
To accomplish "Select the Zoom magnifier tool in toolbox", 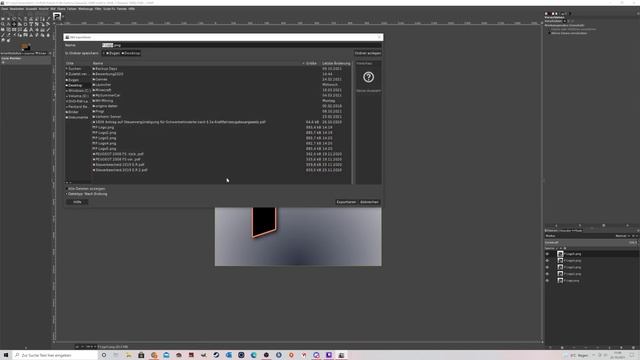I will [3, 24].
